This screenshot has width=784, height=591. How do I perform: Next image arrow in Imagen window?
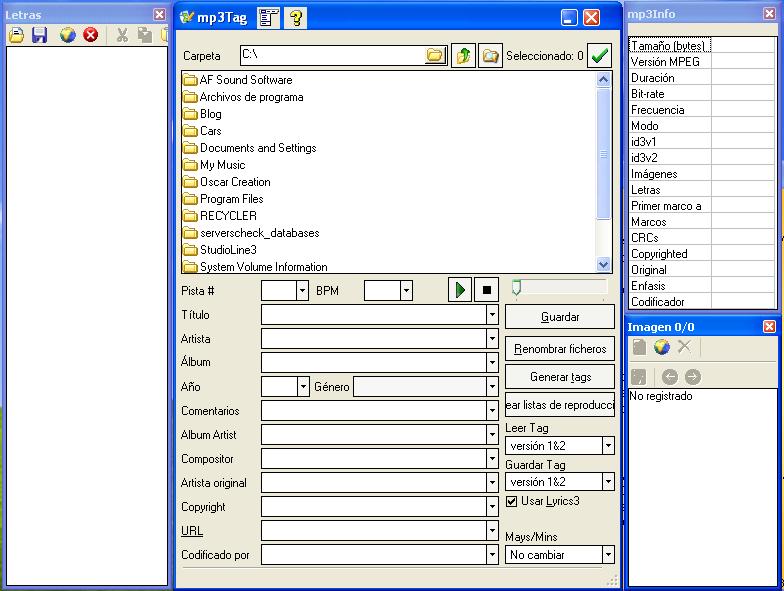(x=692, y=377)
